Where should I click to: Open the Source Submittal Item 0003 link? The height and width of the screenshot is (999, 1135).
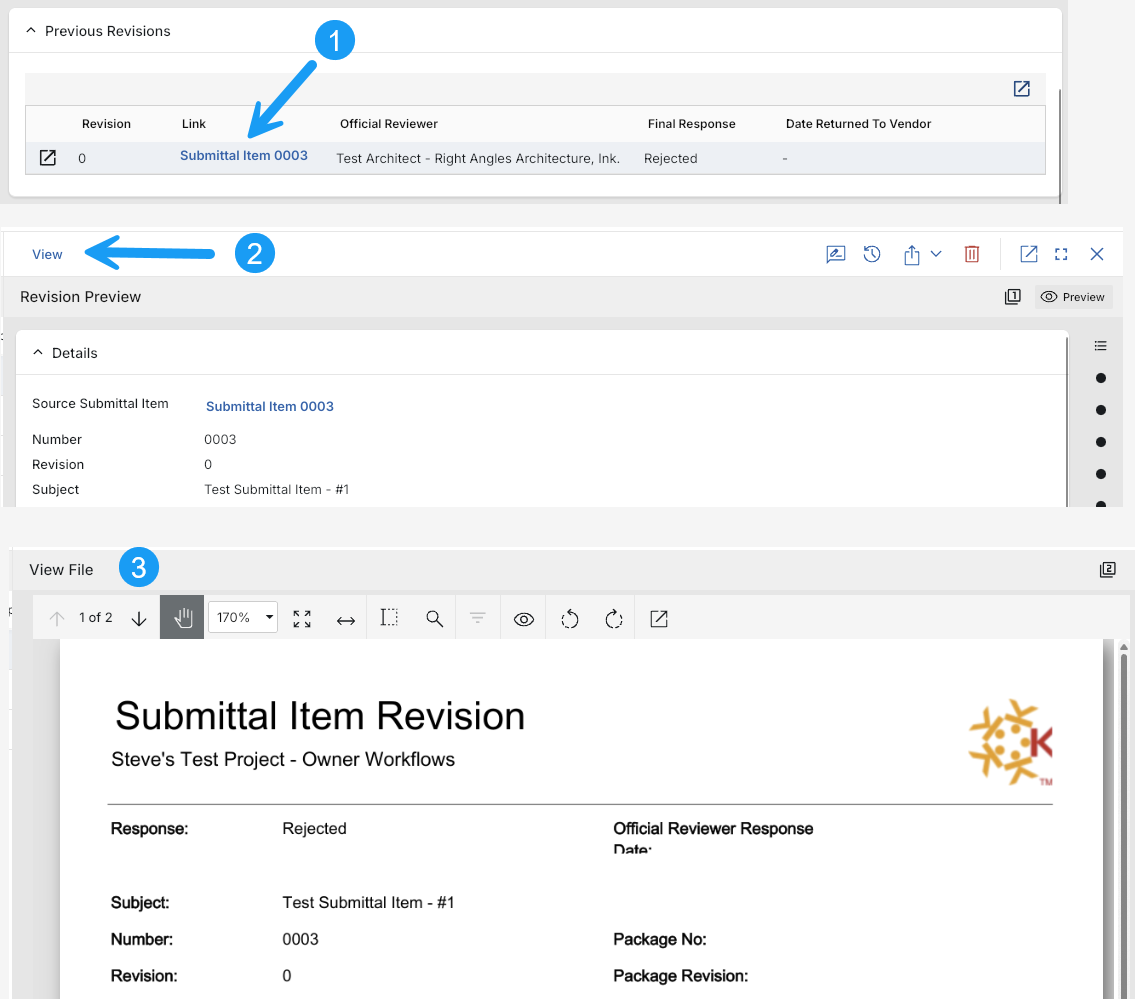[270, 406]
